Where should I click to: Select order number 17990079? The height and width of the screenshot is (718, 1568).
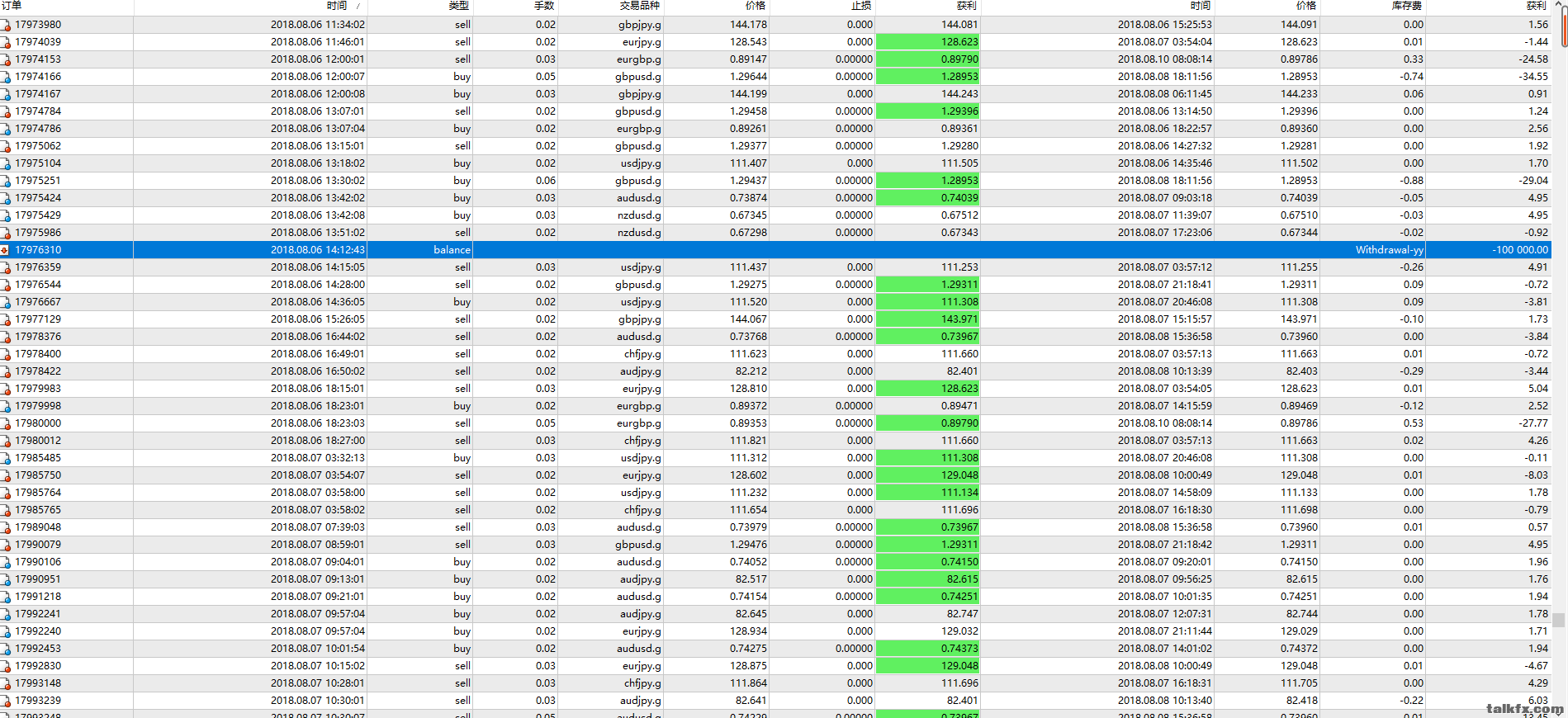(38, 545)
